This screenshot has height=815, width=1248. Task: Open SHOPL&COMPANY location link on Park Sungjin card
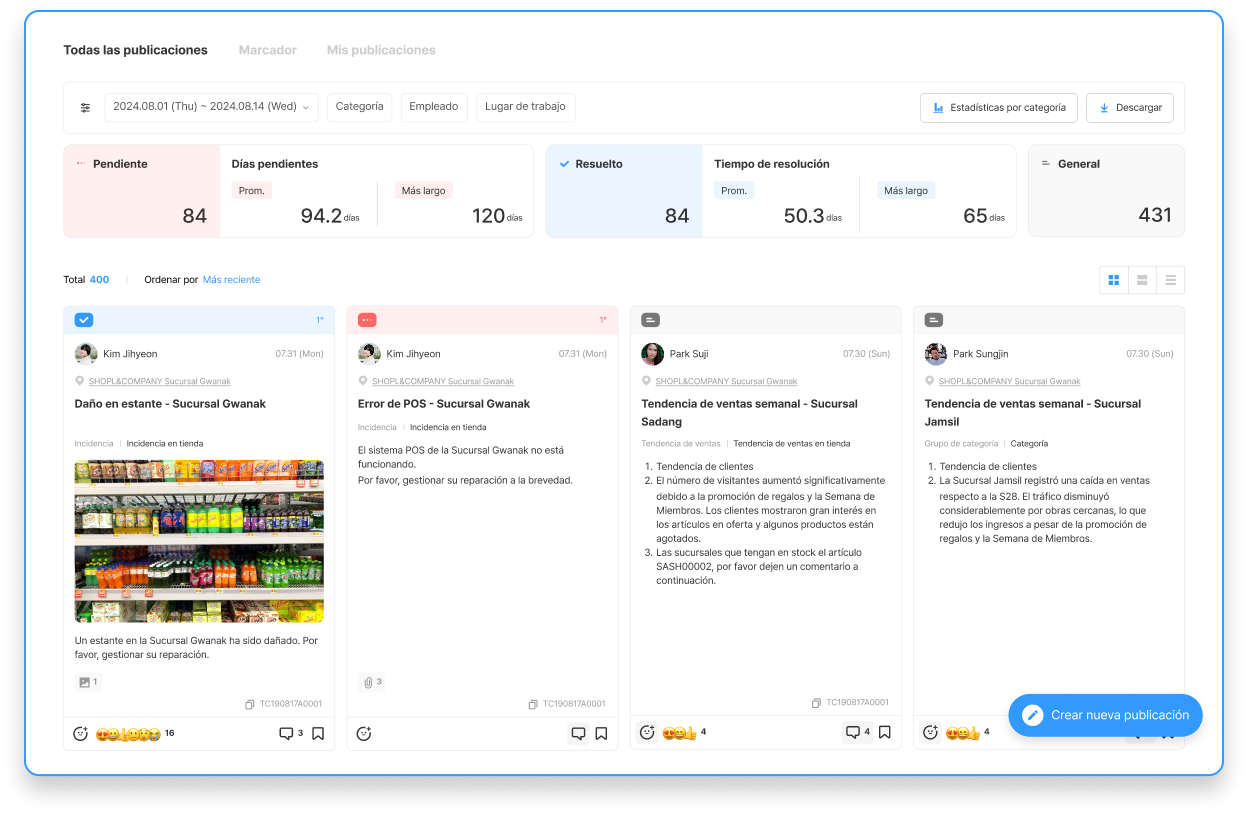(x=1009, y=381)
